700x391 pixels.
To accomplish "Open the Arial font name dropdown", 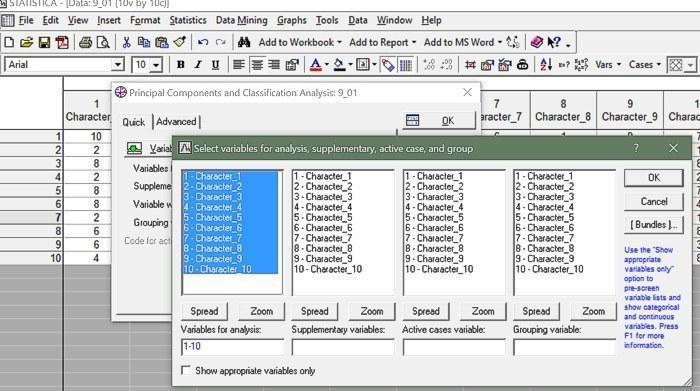I will pos(117,65).
